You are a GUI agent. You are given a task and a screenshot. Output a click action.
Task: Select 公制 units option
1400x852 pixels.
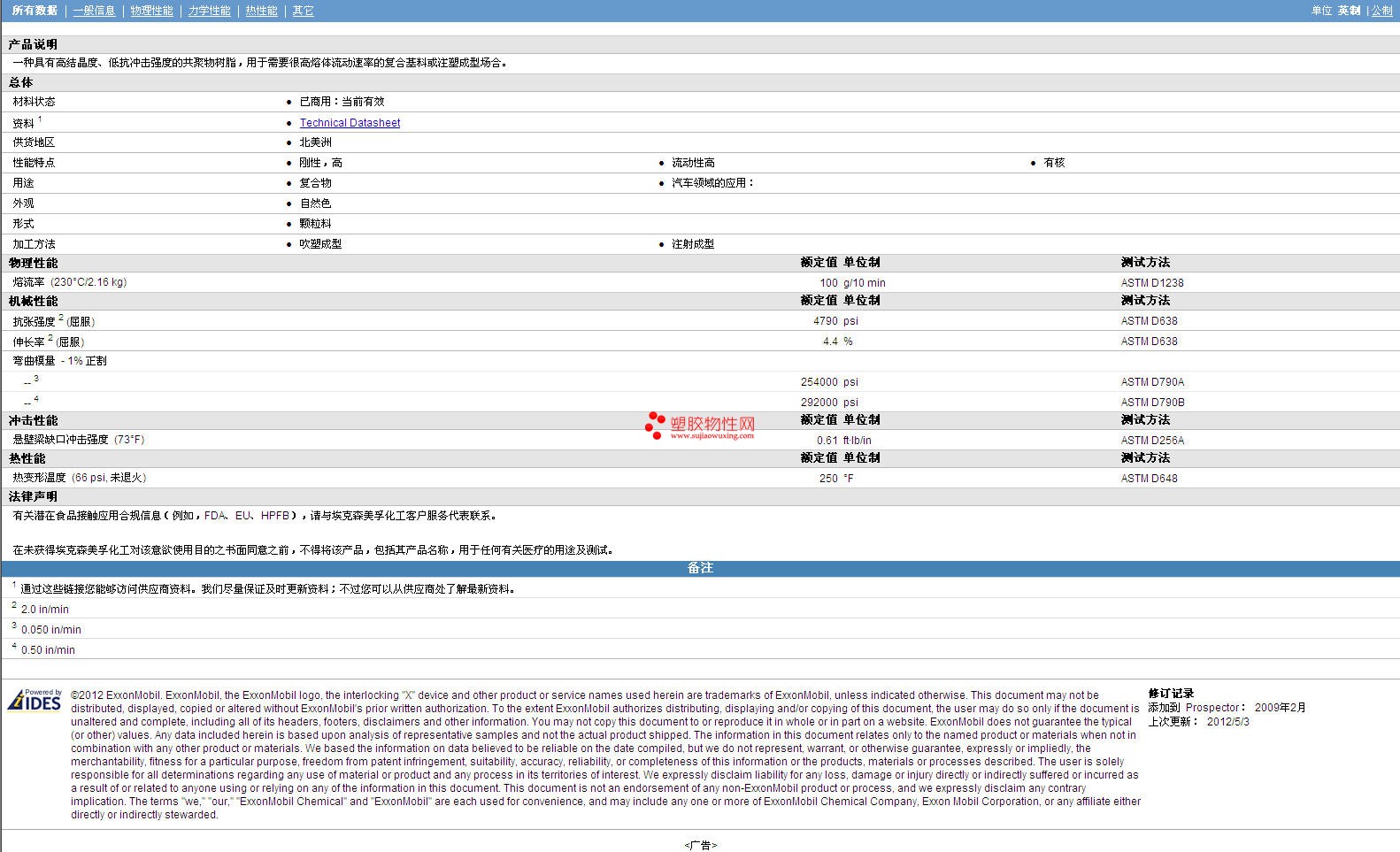pyautogui.click(x=1381, y=11)
